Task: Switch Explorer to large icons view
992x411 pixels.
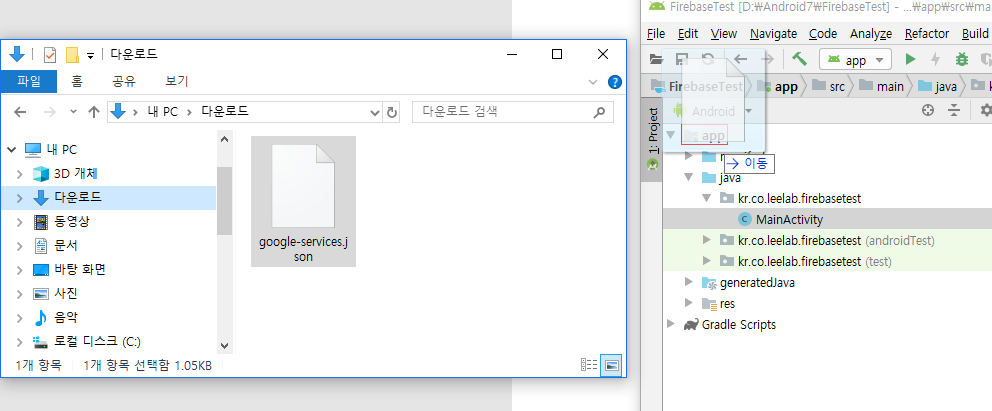Action: [x=611, y=365]
